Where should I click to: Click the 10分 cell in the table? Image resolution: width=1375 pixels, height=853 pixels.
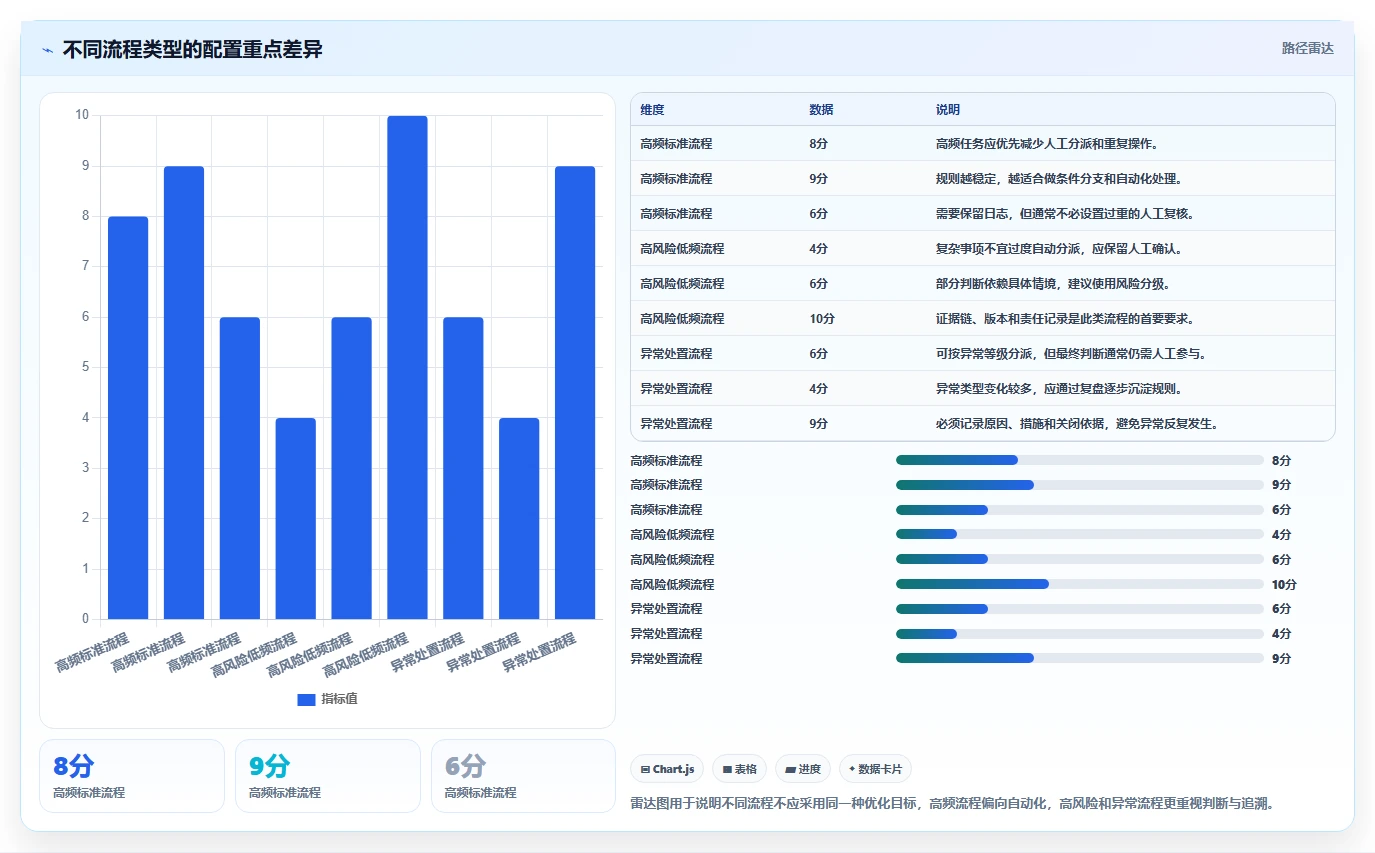pos(822,319)
